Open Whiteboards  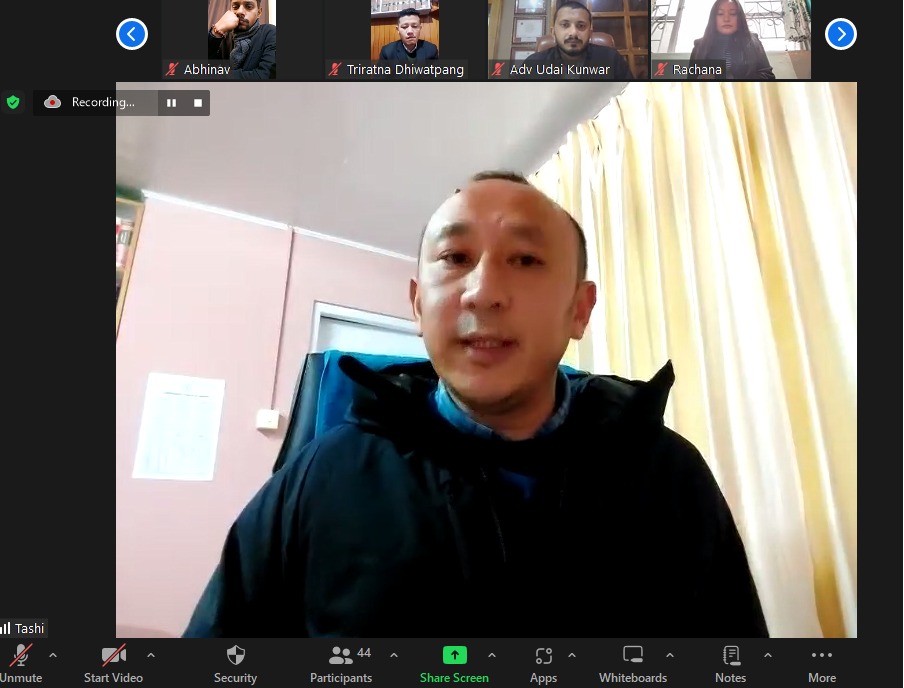pyautogui.click(x=633, y=664)
